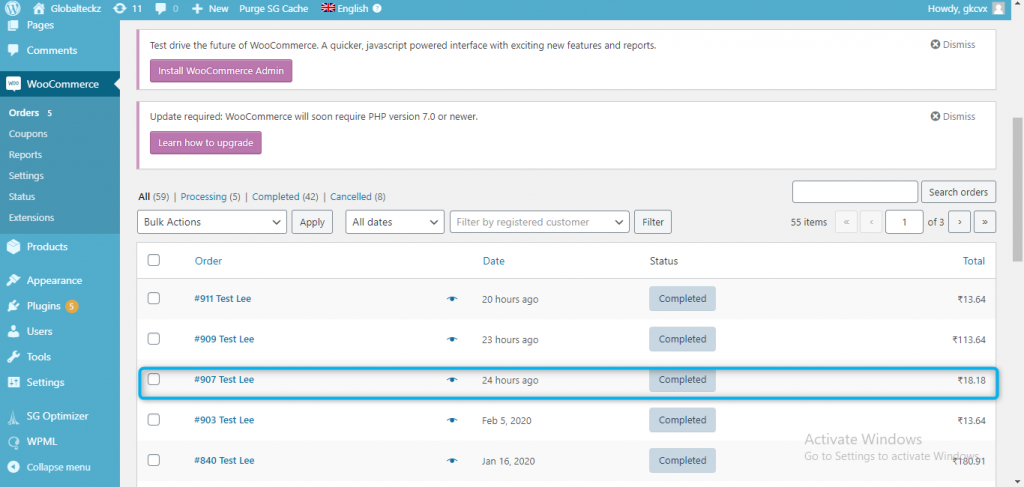This screenshot has height=487, width=1024.
Task: Go to next page of orders
Action: point(959,222)
